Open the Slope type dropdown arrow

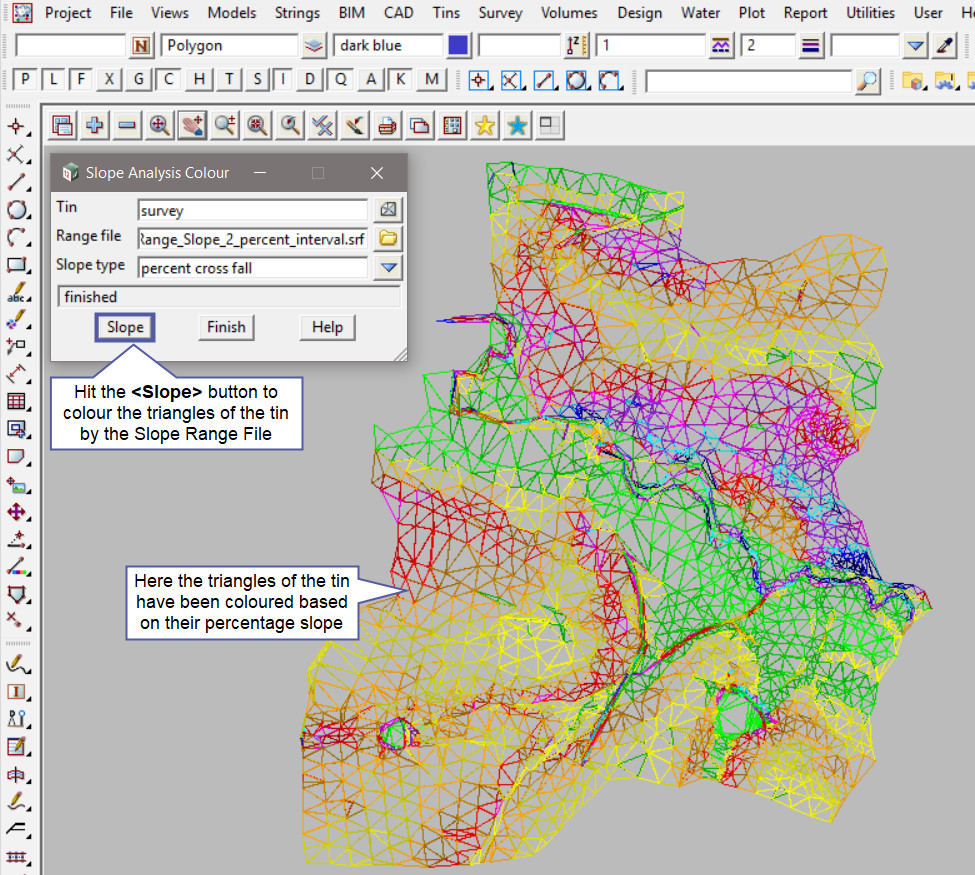pyautogui.click(x=388, y=267)
